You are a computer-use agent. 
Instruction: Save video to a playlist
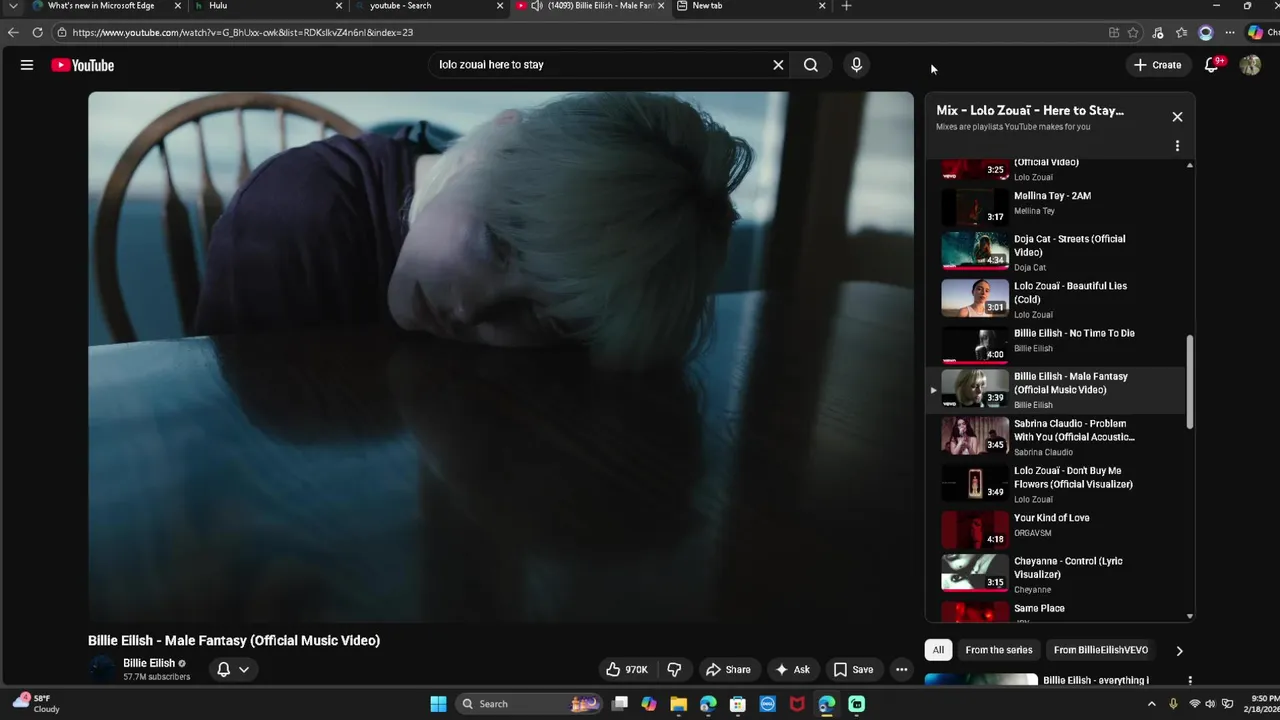pos(853,670)
